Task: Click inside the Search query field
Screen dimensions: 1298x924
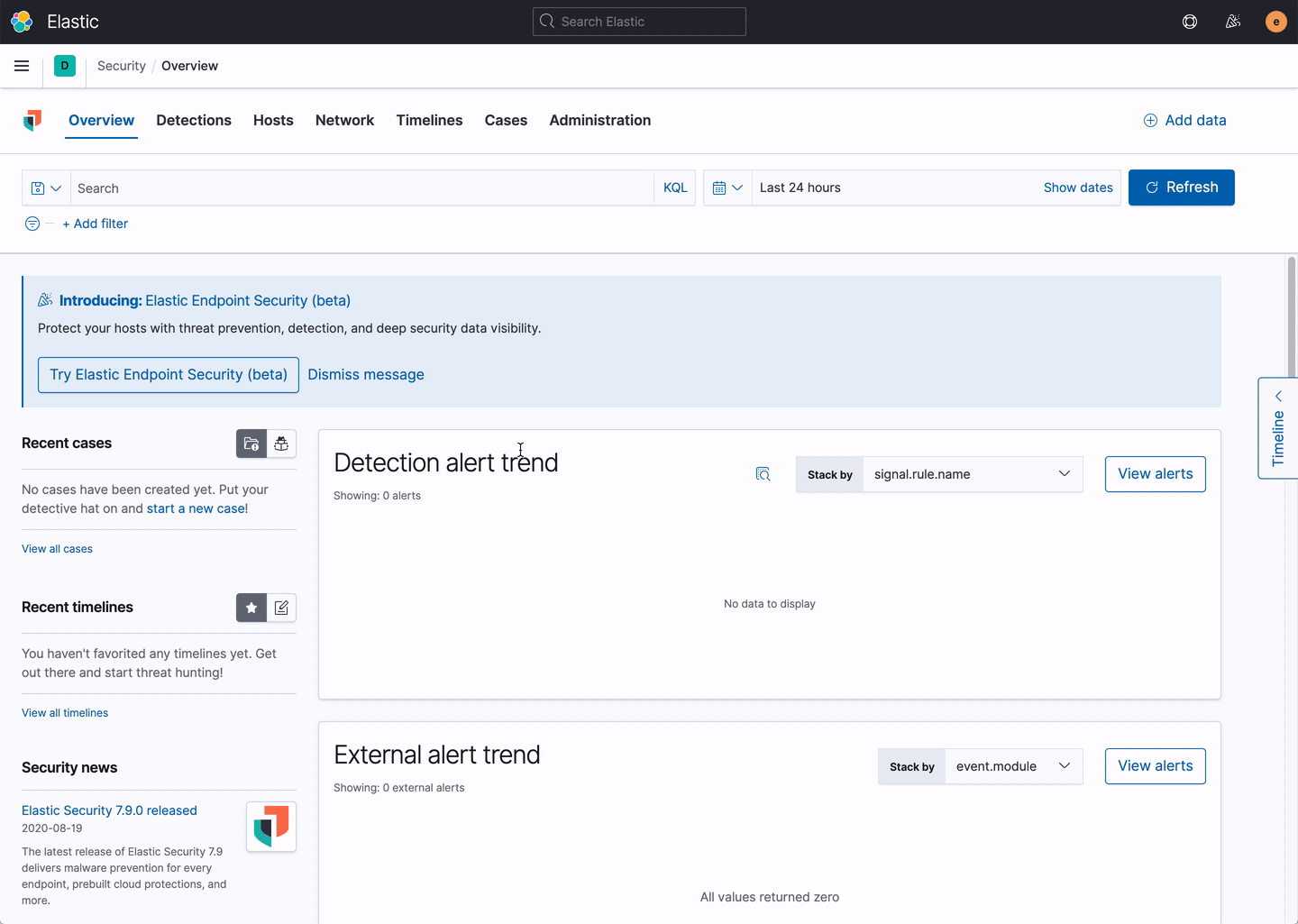Action: tap(361, 188)
